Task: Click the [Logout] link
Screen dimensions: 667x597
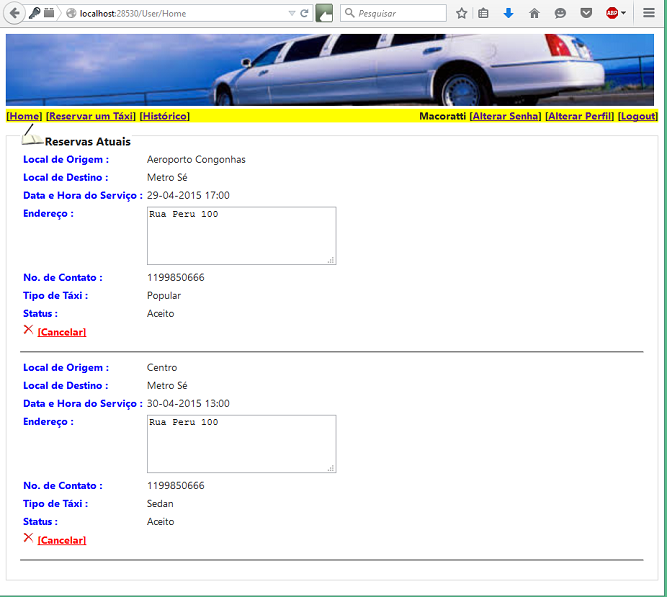Action: coord(638,116)
